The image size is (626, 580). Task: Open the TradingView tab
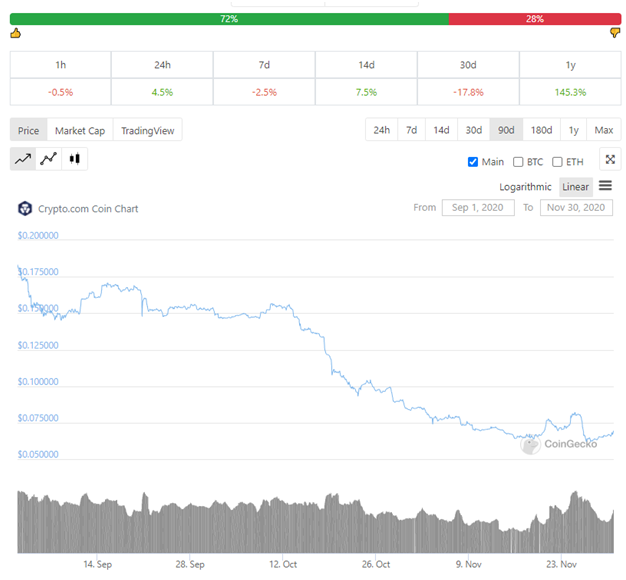pyautogui.click(x=148, y=131)
